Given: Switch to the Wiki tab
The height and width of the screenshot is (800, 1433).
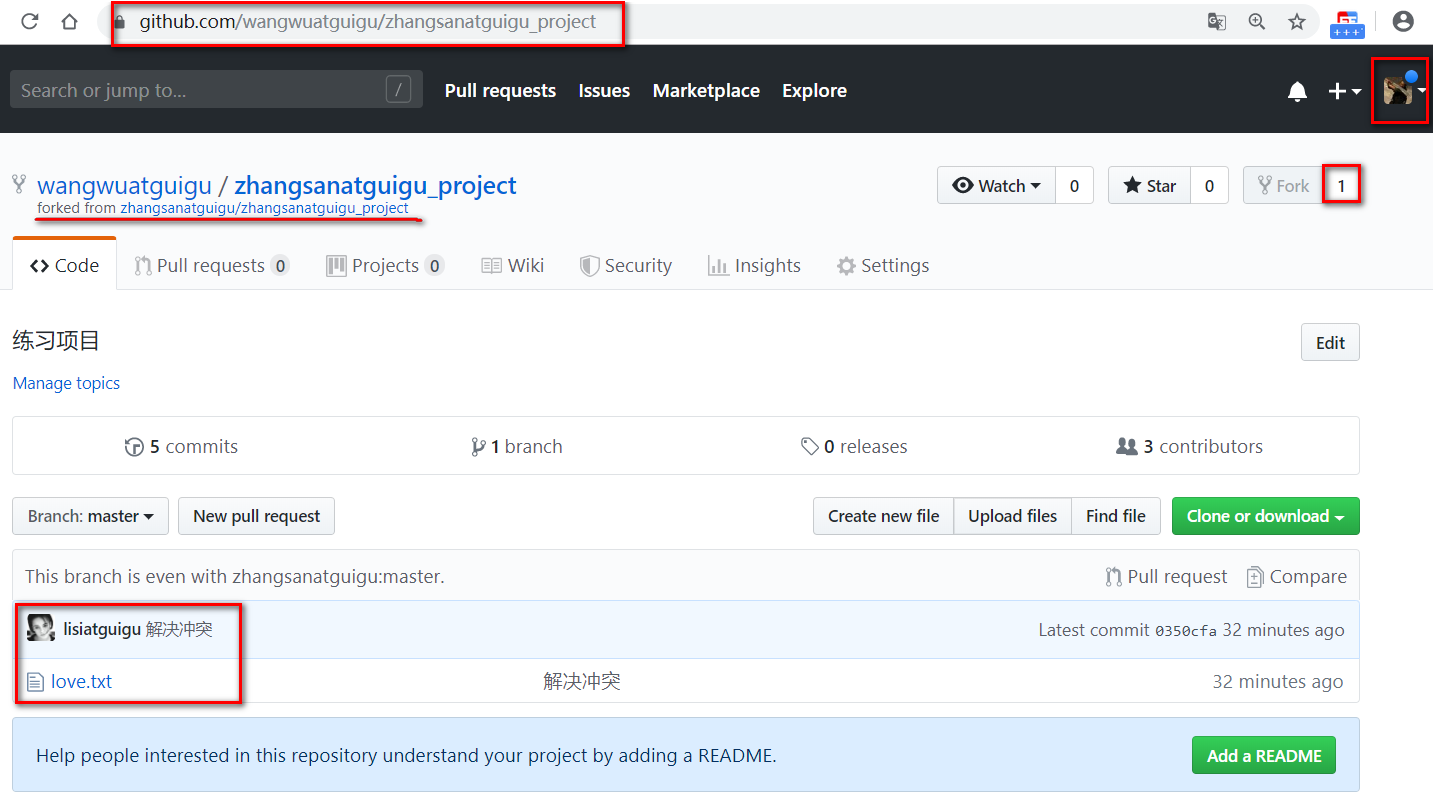Looking at the screenshot, I should [x=513, y=265].
